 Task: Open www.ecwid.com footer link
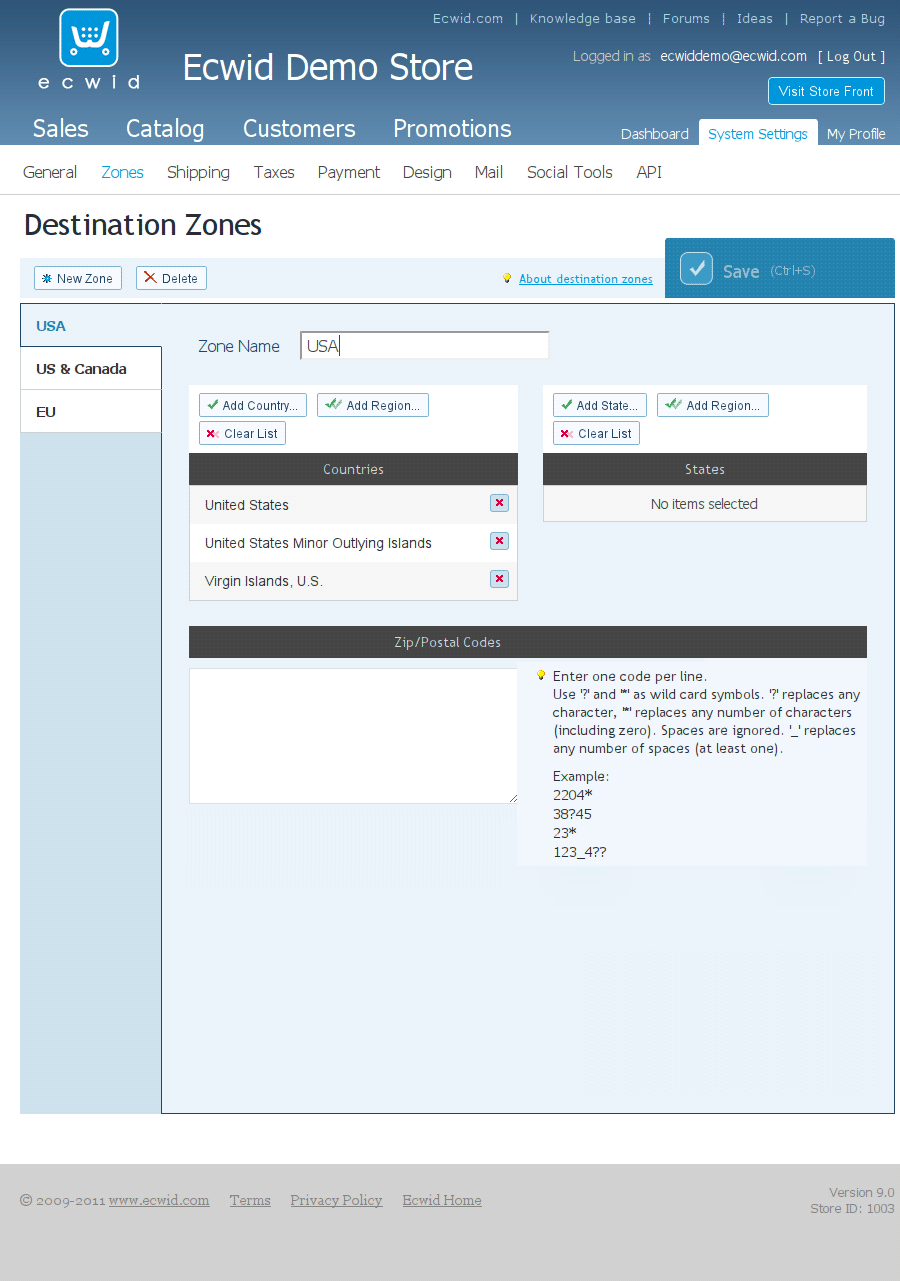coord(159,1200)
